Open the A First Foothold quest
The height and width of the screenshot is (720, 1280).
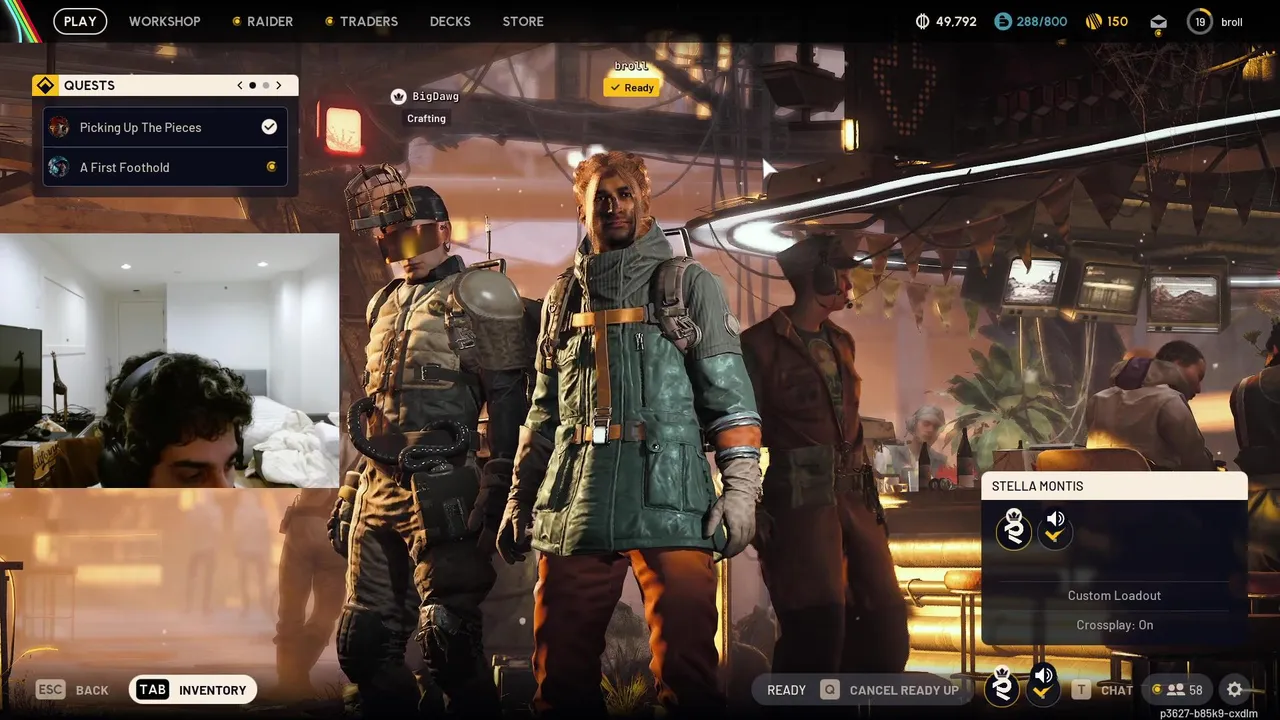[165, 167]
